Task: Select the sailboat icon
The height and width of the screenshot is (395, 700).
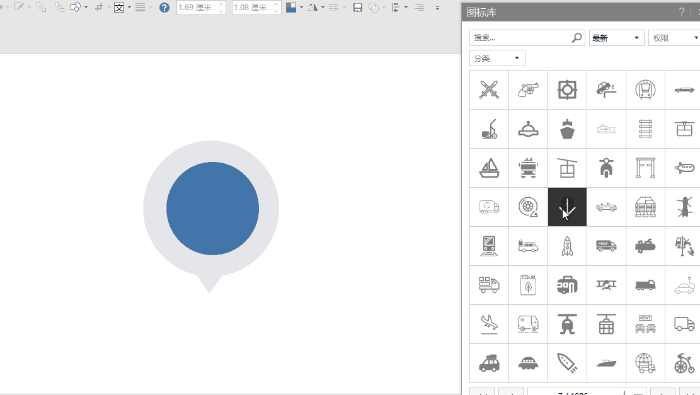Action: [489, 168]
